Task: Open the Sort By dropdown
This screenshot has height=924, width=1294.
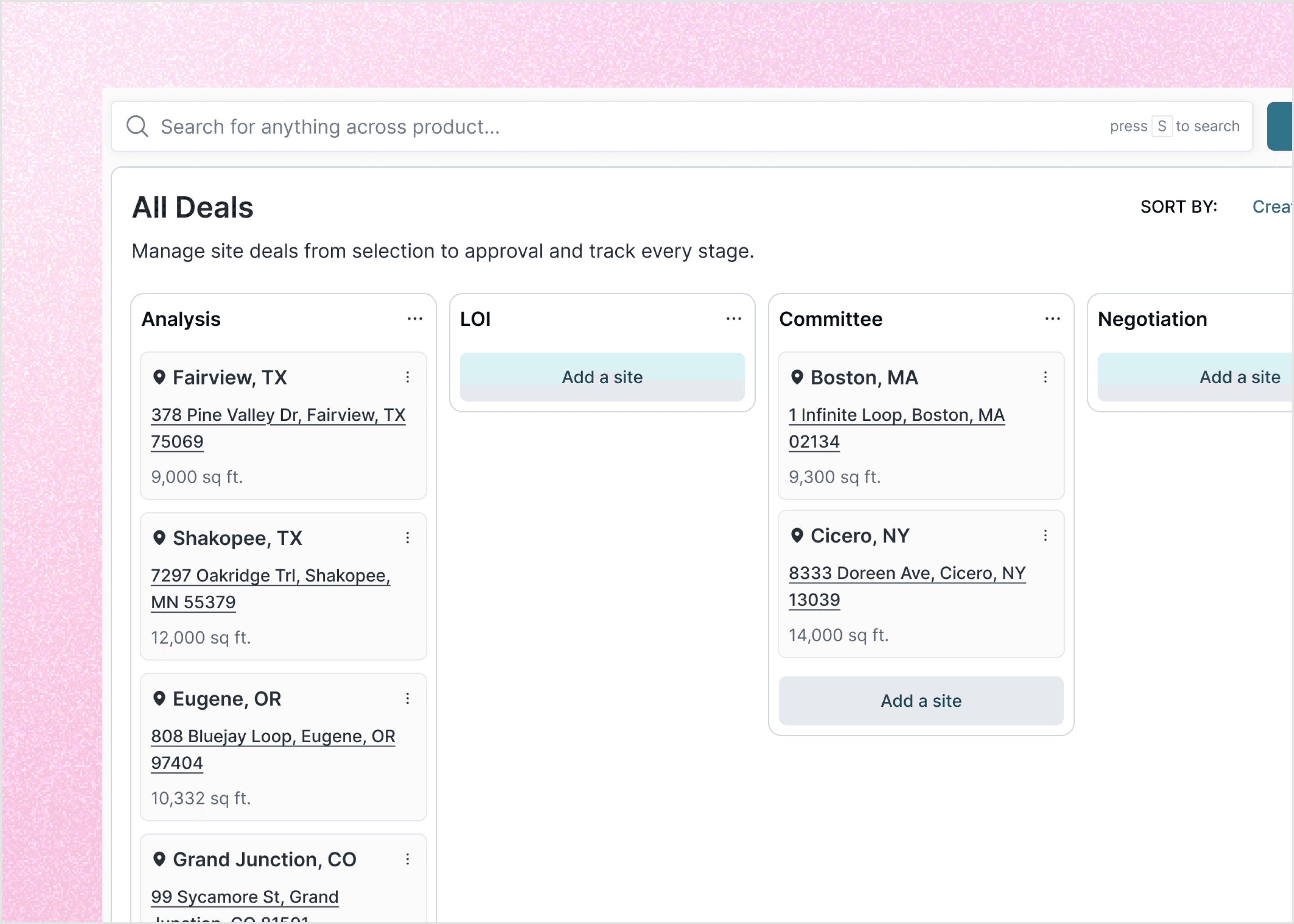Action: coord(1271,207)
